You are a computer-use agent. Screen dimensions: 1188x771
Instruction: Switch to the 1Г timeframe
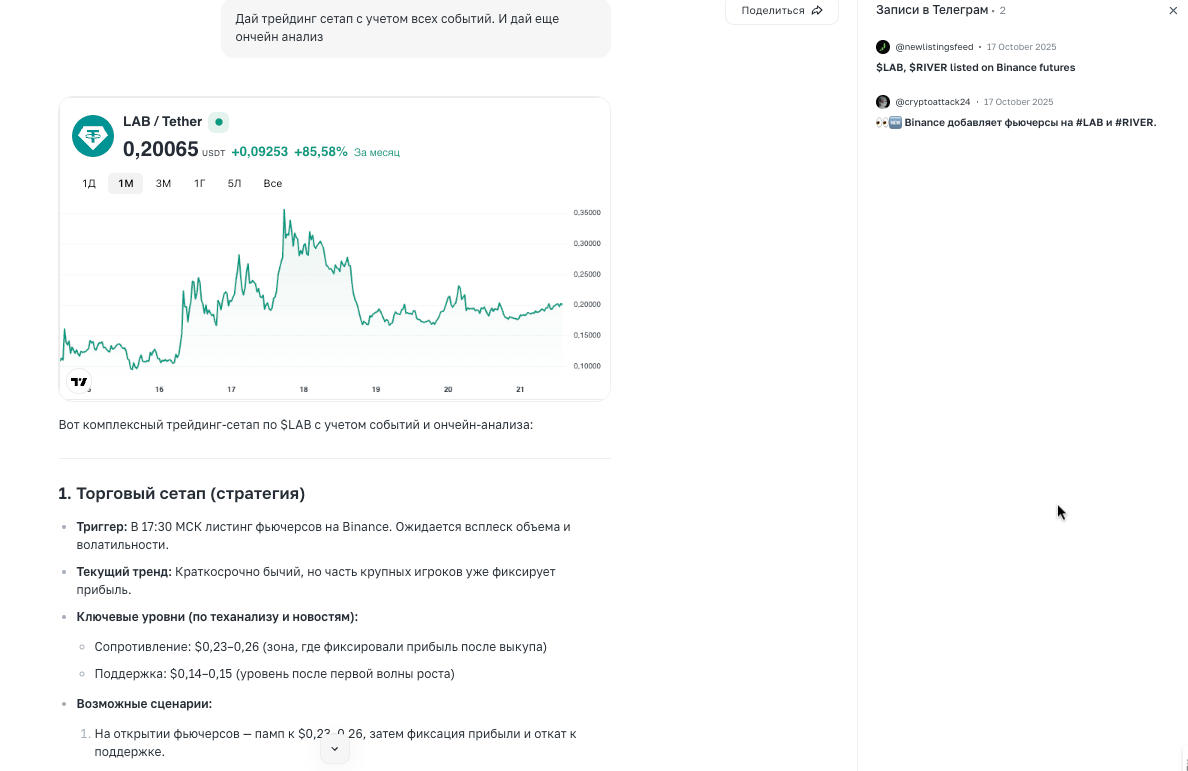(x=199, y=183)
